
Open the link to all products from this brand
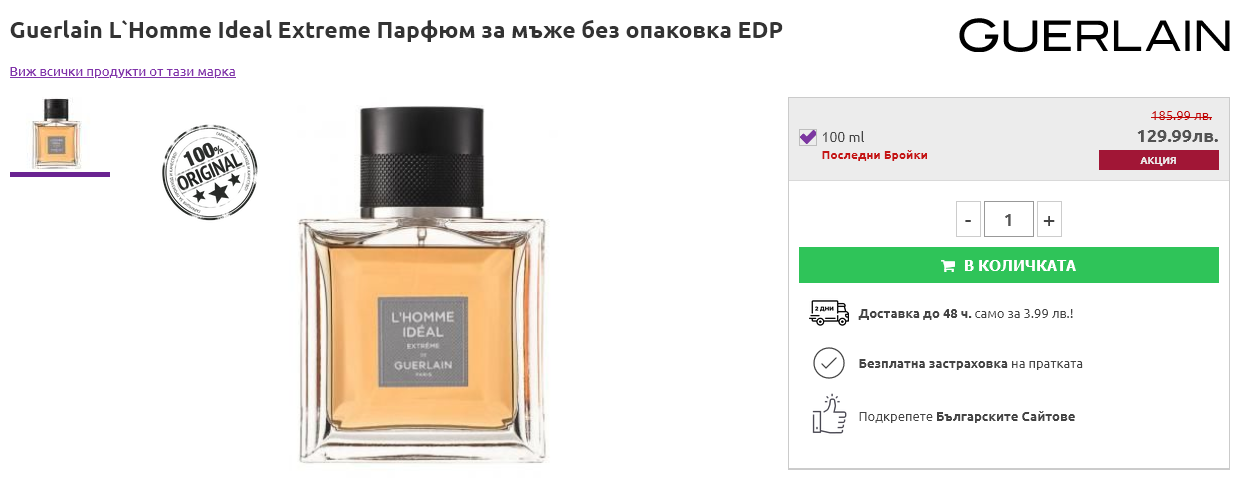coord(123,72)
